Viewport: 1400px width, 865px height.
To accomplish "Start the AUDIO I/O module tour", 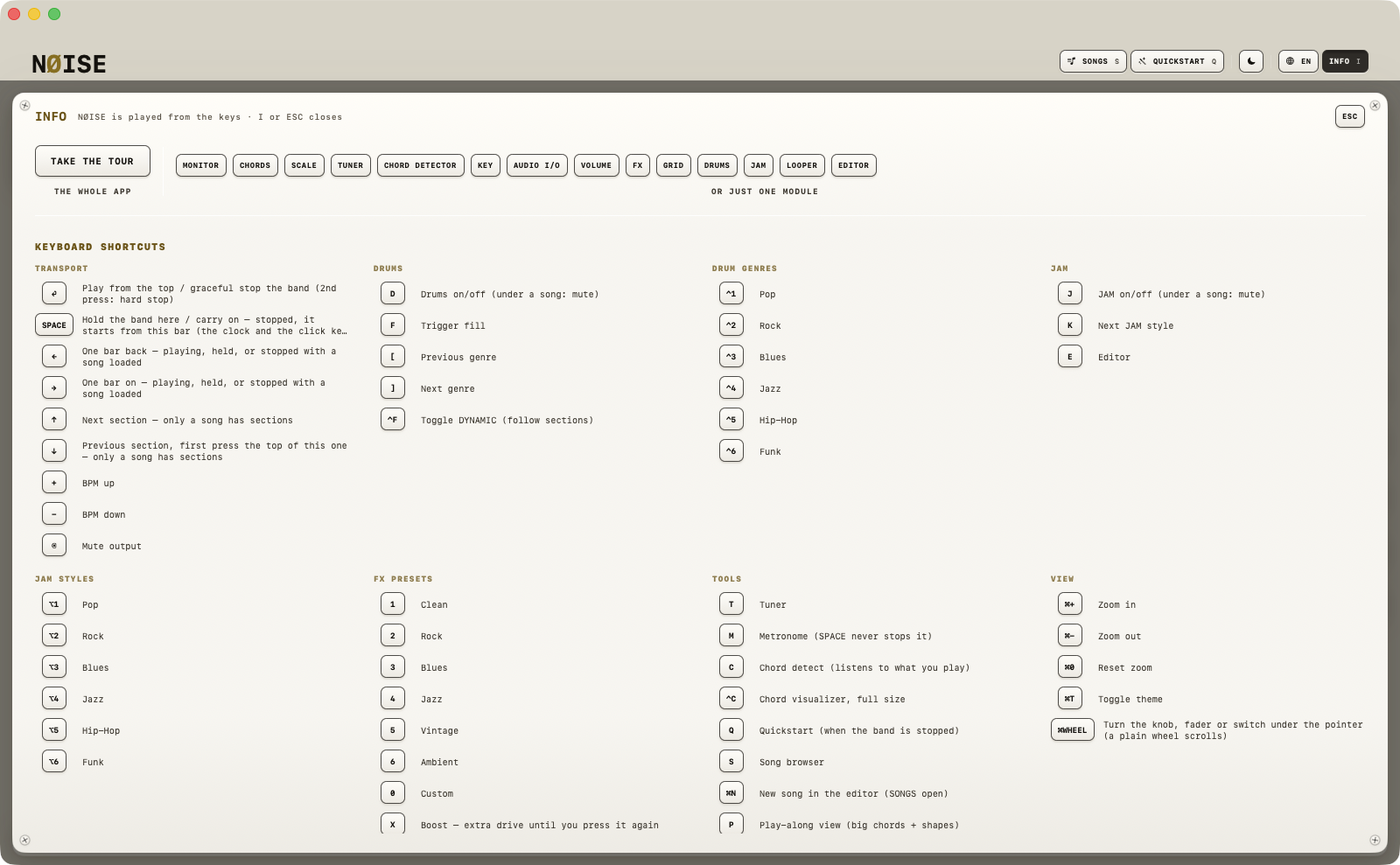I will coord(537,165).
